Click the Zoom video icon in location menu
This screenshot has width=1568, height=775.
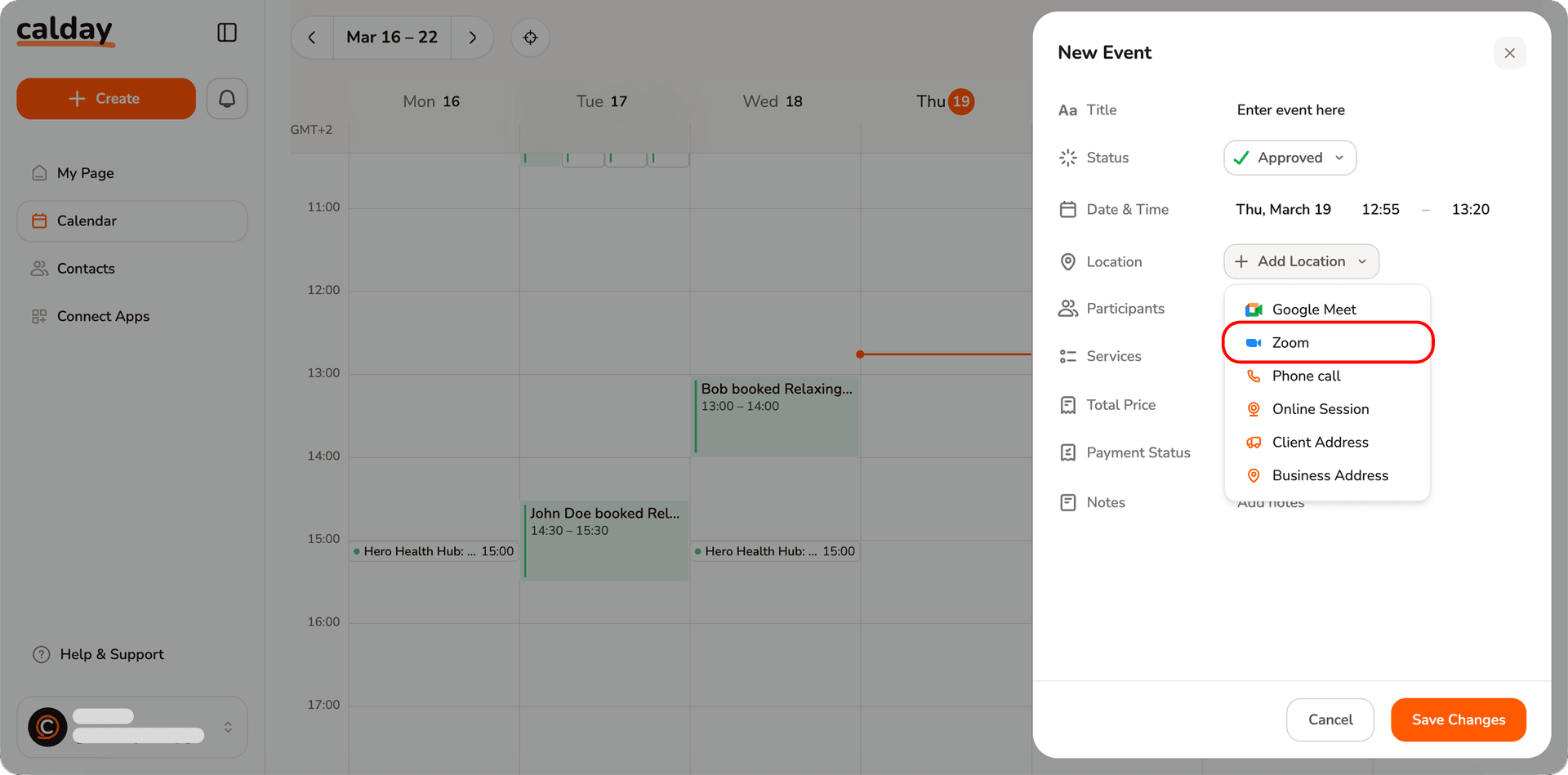(1252, 342)
